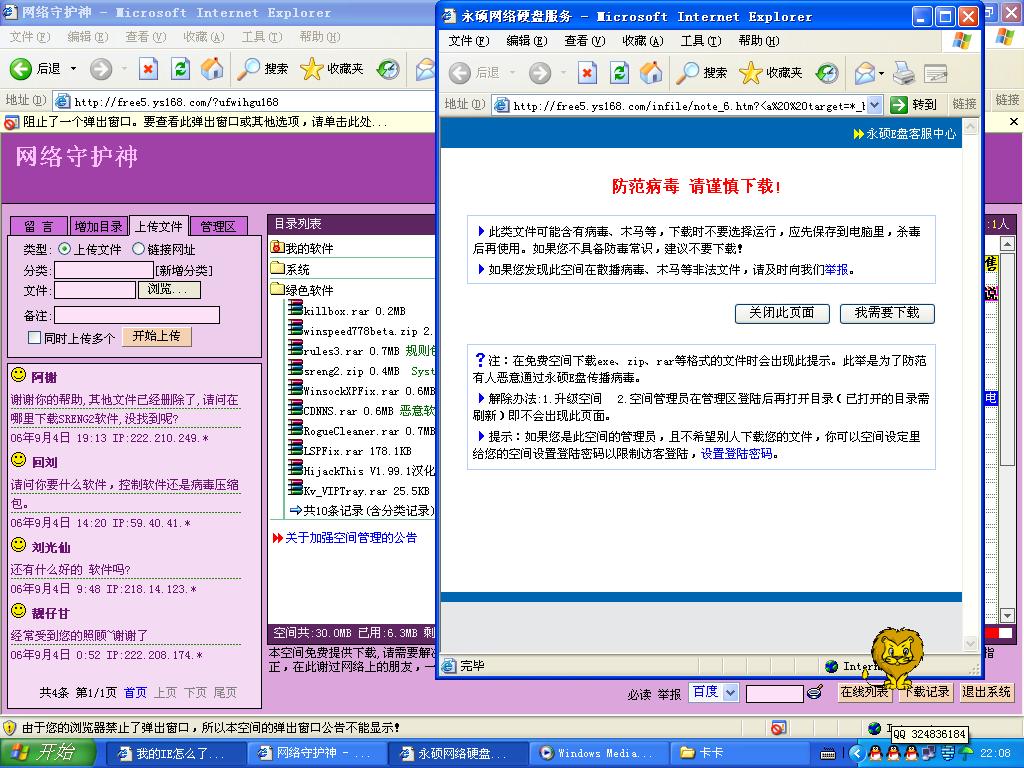This screenshot has height=768, width=1024.
Task: Click Back arrow in 网络守护神 window toolbar
Action: [20, 69]
